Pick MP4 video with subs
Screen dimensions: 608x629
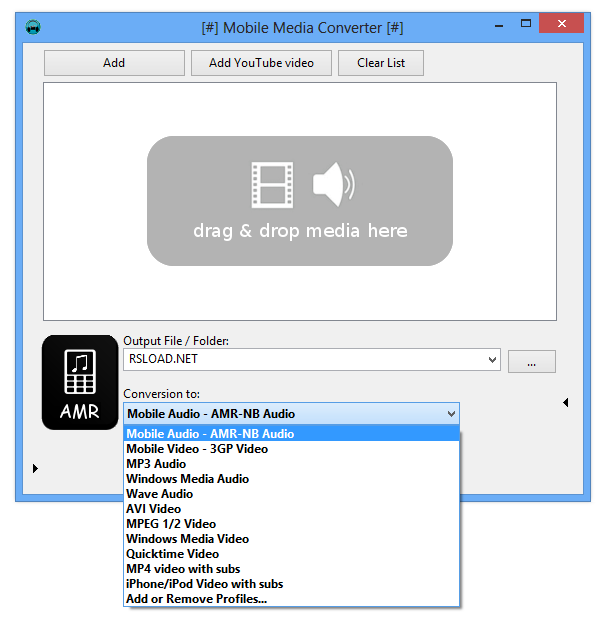(291, 569)
